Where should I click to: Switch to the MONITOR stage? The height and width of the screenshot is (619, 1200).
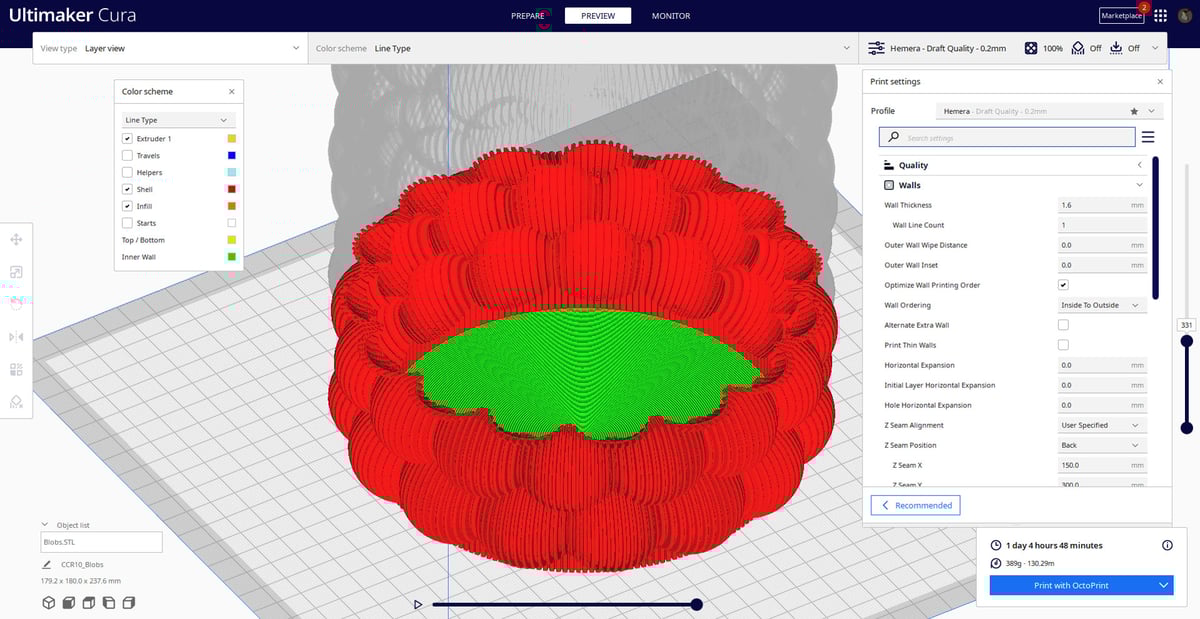pyautogui.click(x=671, y=16)
